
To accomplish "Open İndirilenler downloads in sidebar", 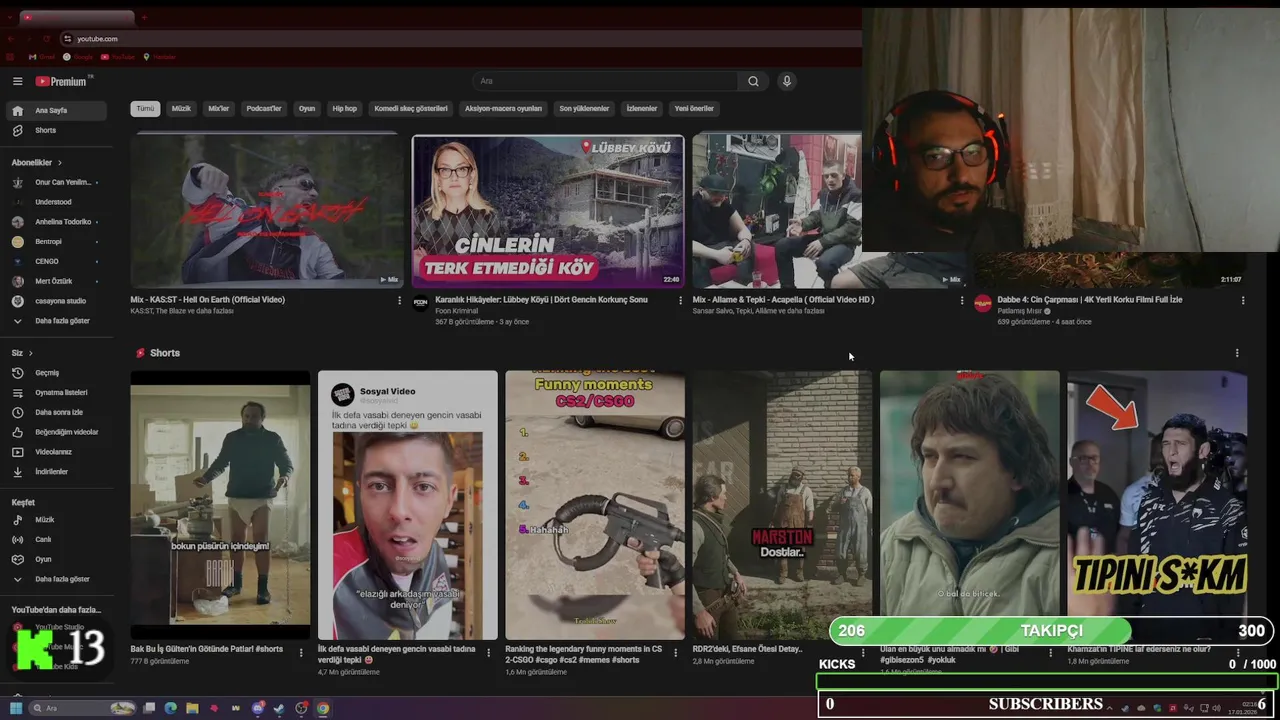I will click(x=56, y=471).
